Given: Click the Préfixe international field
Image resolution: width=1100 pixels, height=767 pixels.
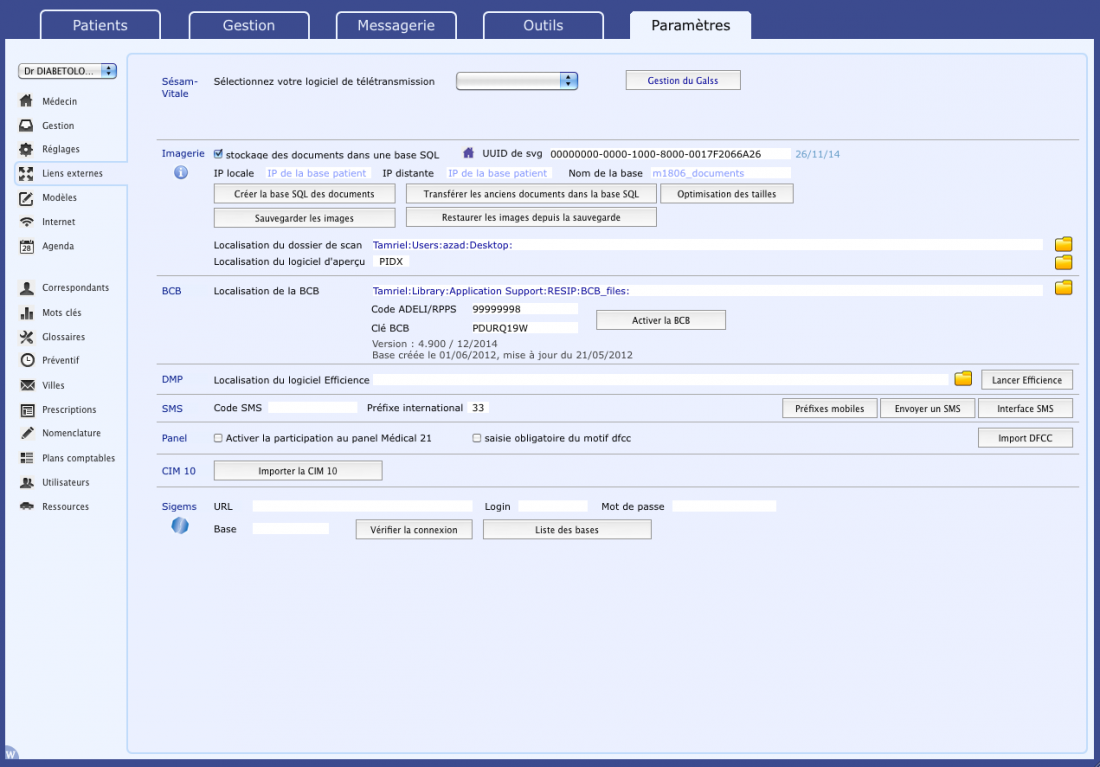Looking at the screenshot, I should (478, 408).
